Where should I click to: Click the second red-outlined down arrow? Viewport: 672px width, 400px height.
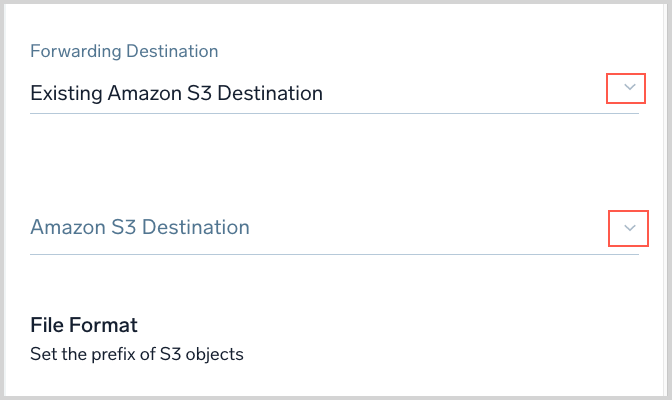click(629, 228)
